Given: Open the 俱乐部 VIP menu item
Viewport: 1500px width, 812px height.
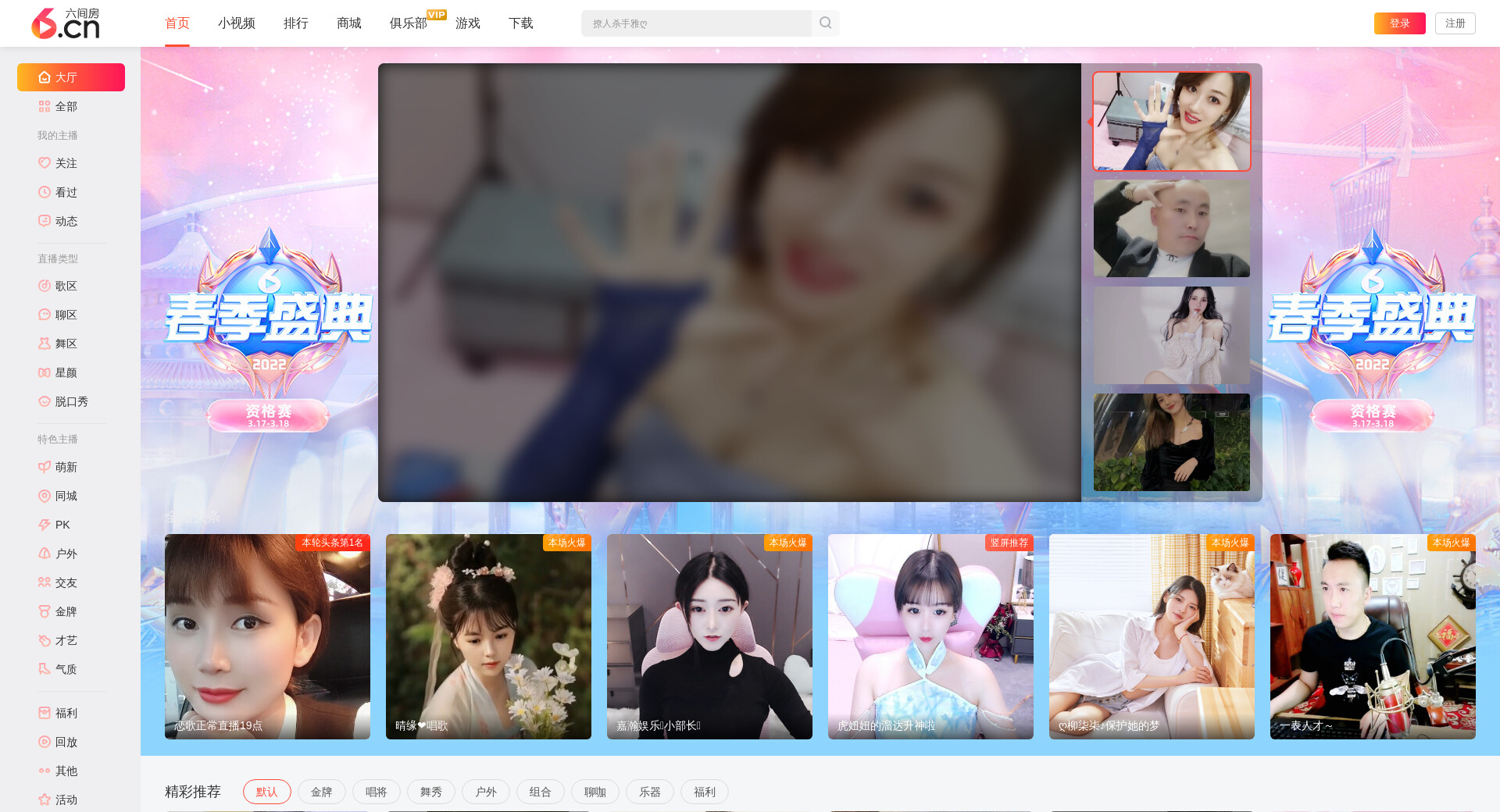Looking at the screenshot, I should 409,23.
